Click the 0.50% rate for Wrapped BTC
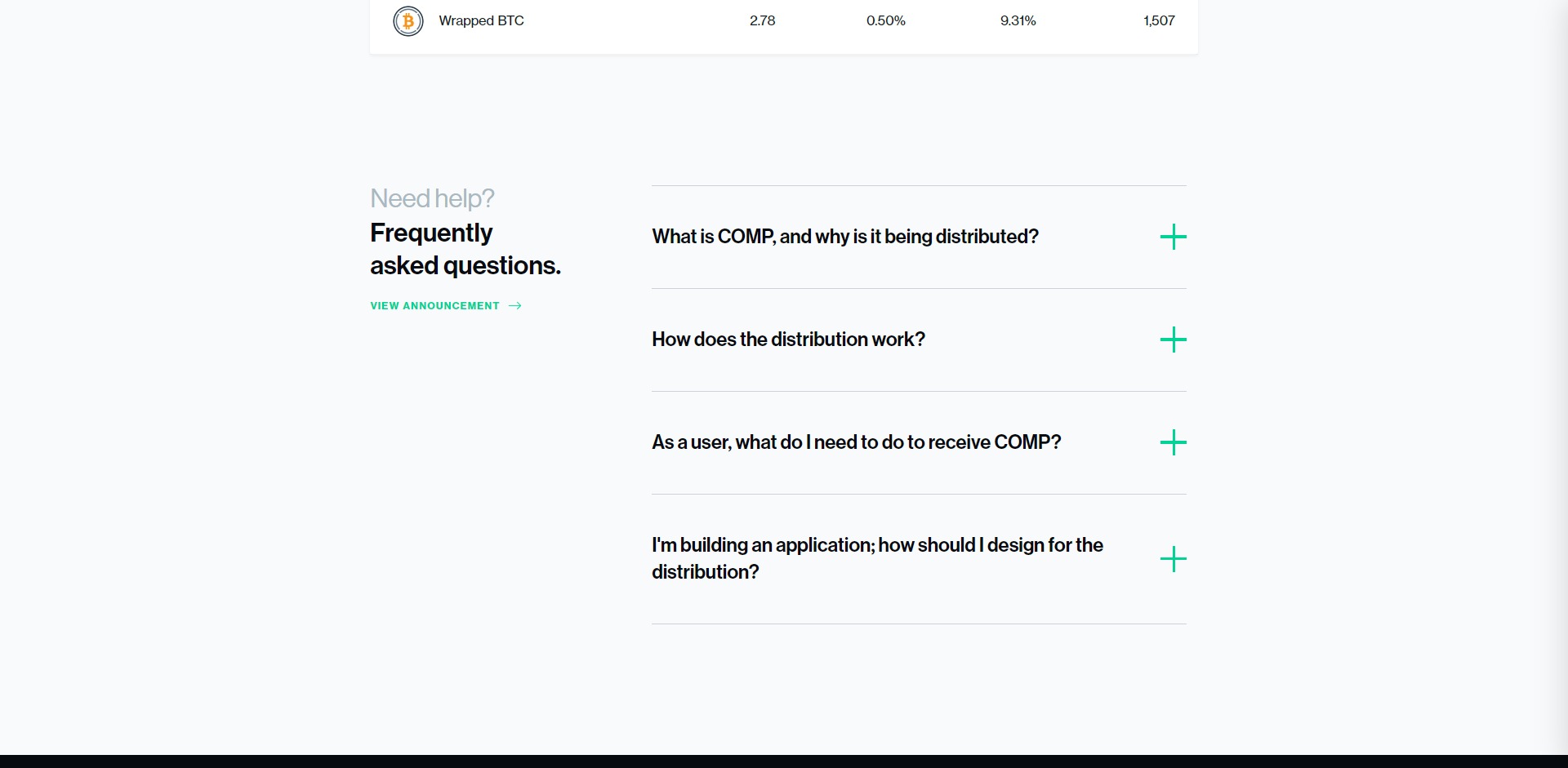Image resolution: width=1568 pixels, height=768 pixels. tap(885, 21)
